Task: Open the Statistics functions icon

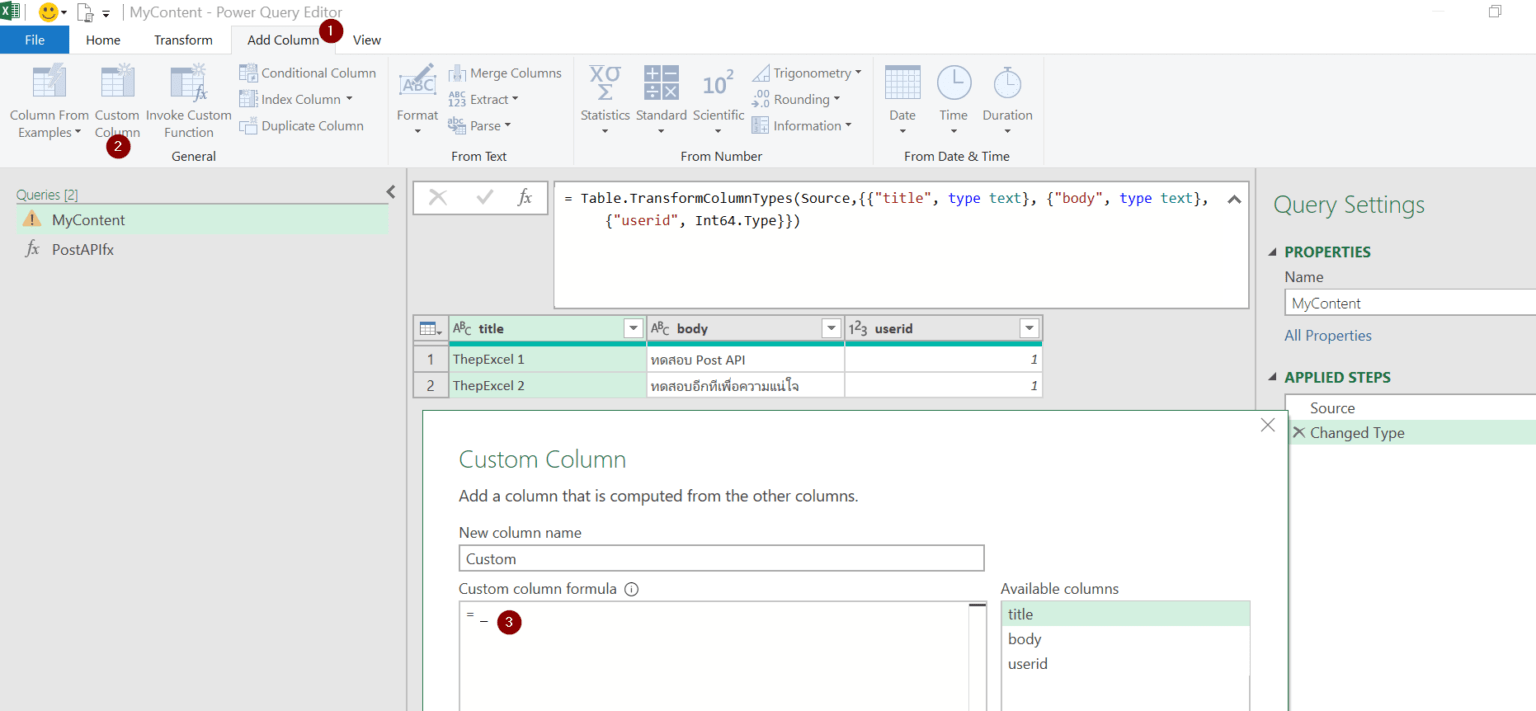Action: (604, 84)
